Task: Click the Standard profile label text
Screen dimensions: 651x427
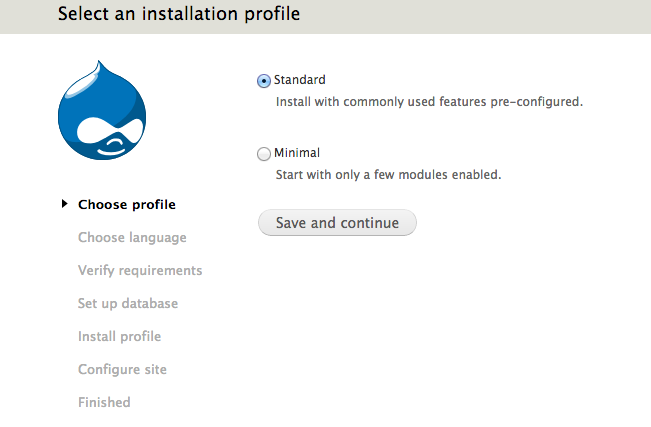Action: pyautogui.click(x=300, y=80)
